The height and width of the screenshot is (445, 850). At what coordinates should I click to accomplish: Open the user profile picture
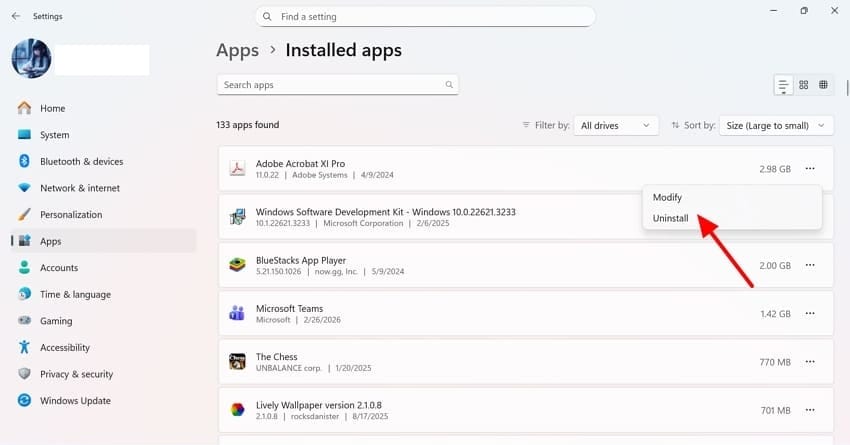click(x=31, y=59)
